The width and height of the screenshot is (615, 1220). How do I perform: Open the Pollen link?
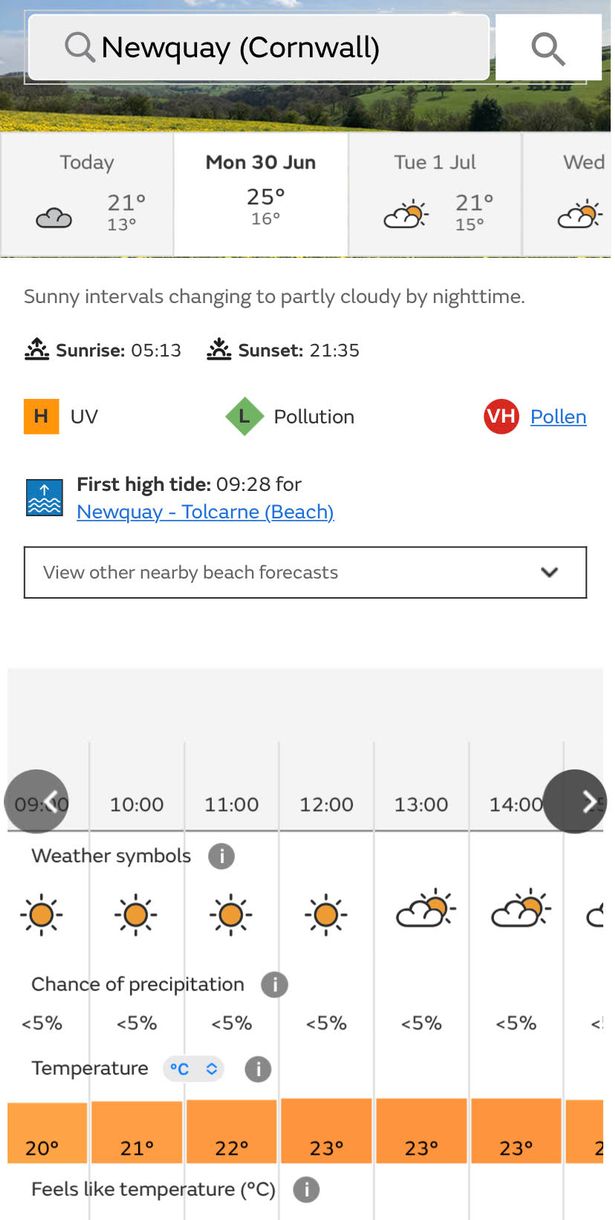point(558,416)
